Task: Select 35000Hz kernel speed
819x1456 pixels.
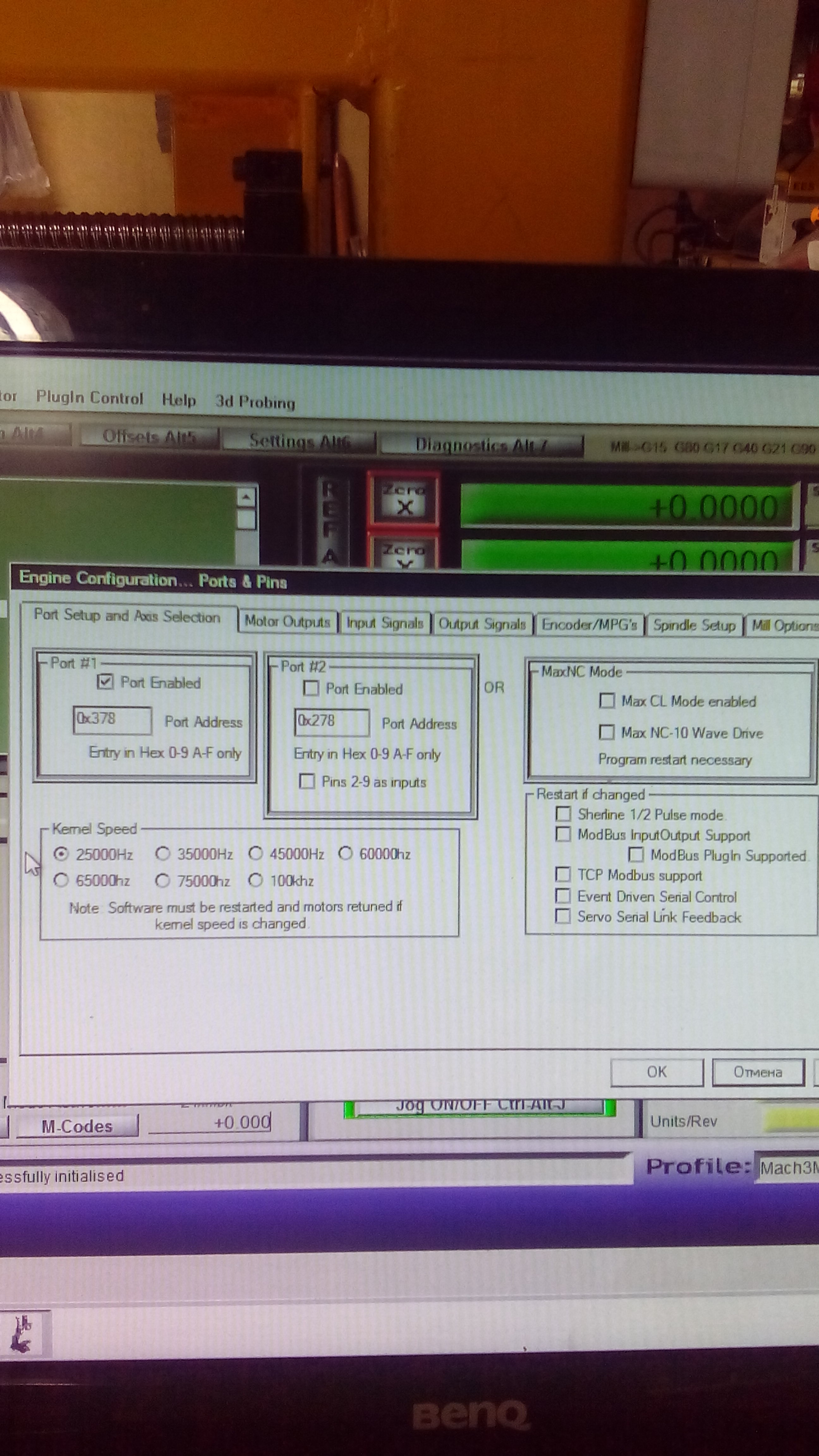Action: [163, 853]
